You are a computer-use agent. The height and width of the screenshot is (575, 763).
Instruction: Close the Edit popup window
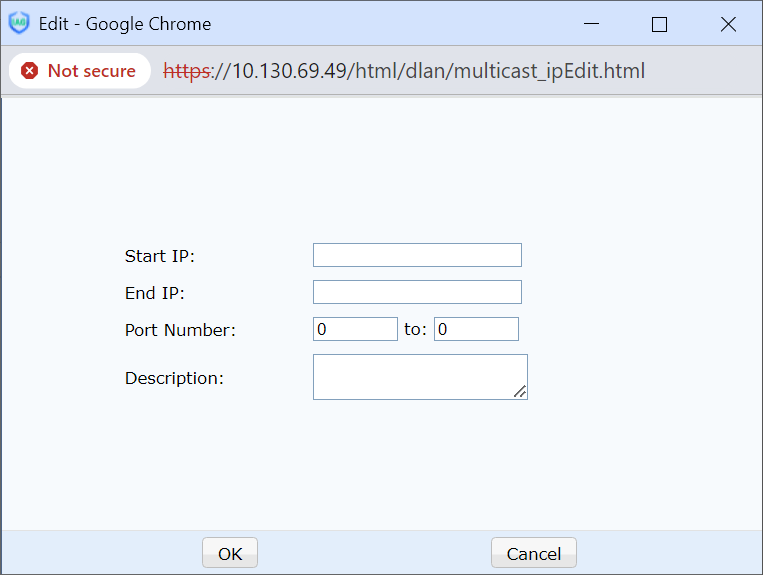728,24
